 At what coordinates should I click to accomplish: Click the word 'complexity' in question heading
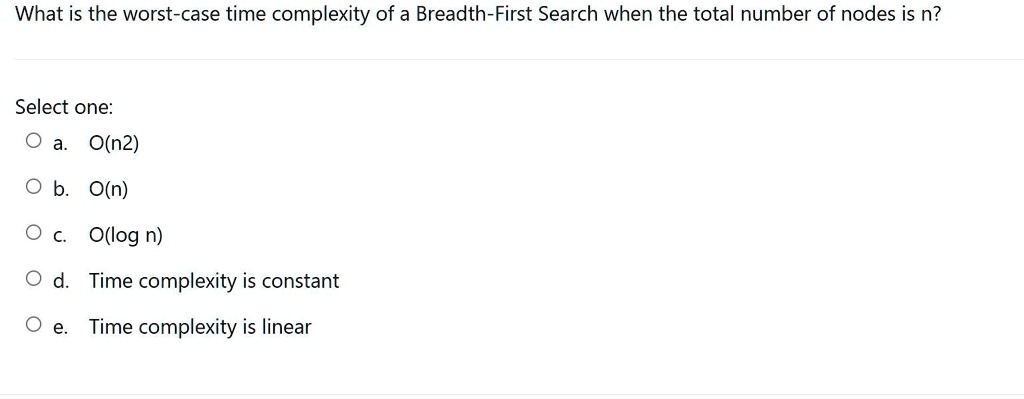320,15
